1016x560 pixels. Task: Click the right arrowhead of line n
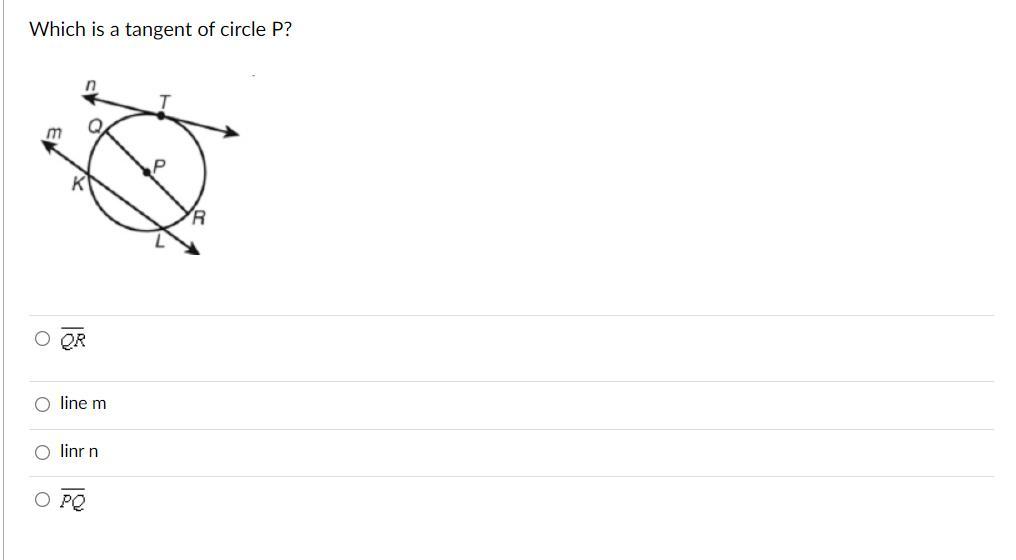pos(231,132)
